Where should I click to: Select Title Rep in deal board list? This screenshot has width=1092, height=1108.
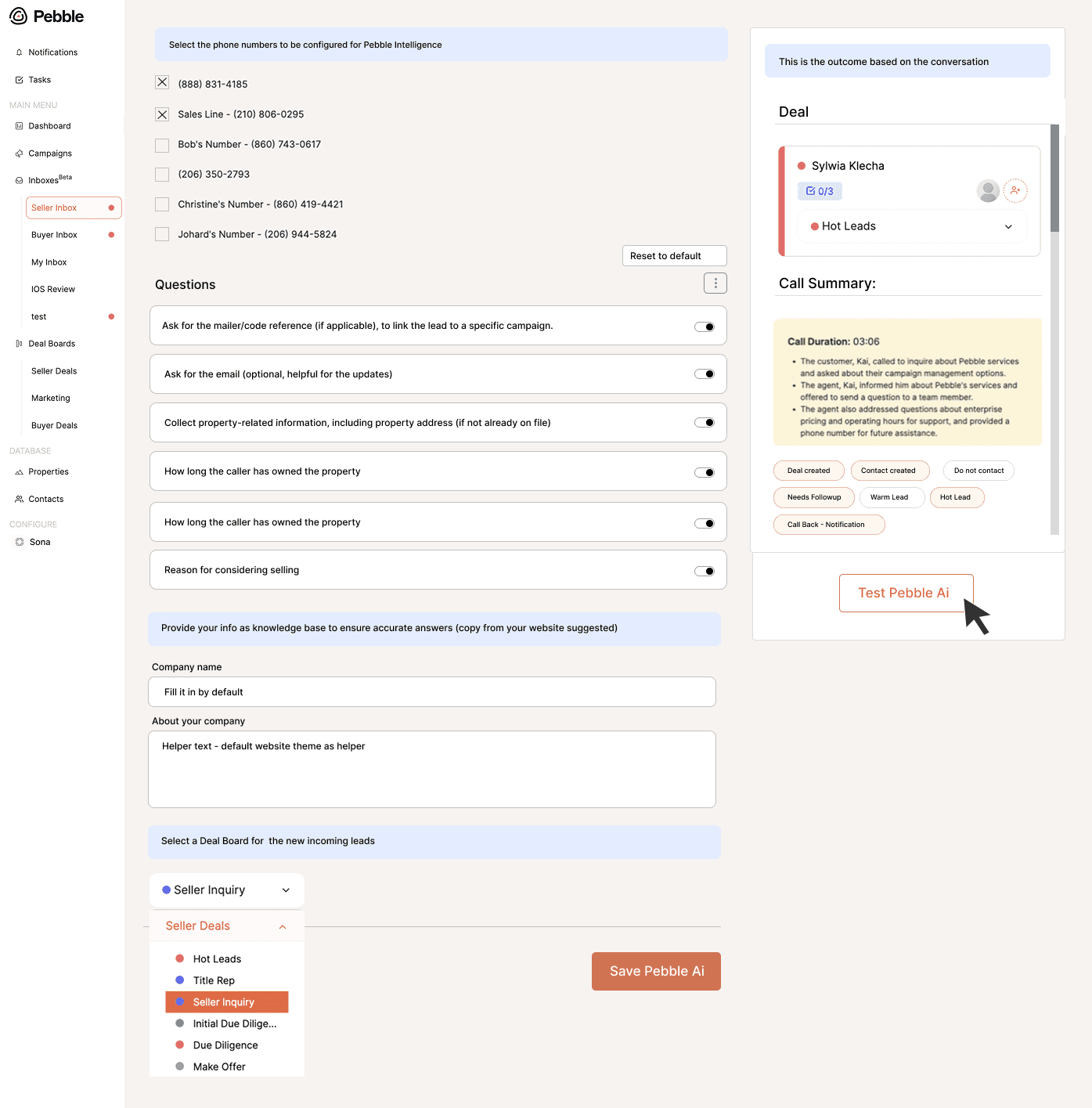click(x=214, y=980)
